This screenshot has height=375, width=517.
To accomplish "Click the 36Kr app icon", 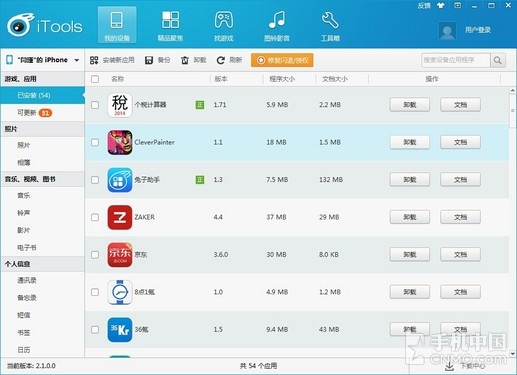I will pos(120,330).
